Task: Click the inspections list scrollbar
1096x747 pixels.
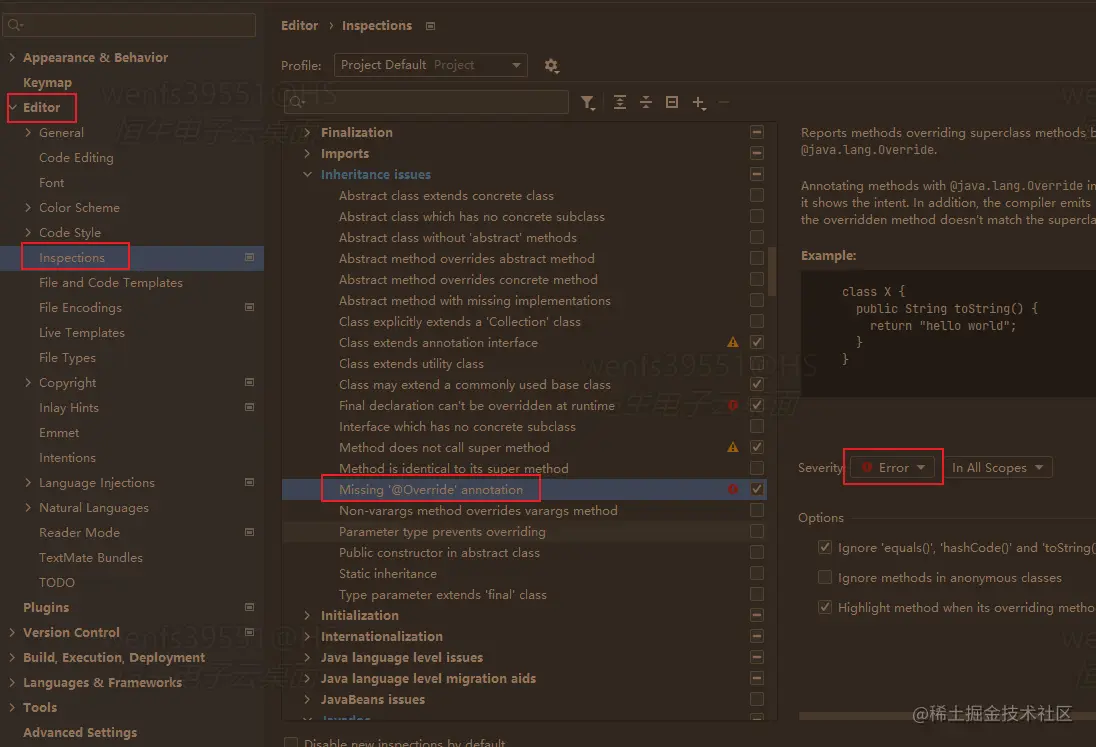Action: (772, 273)
